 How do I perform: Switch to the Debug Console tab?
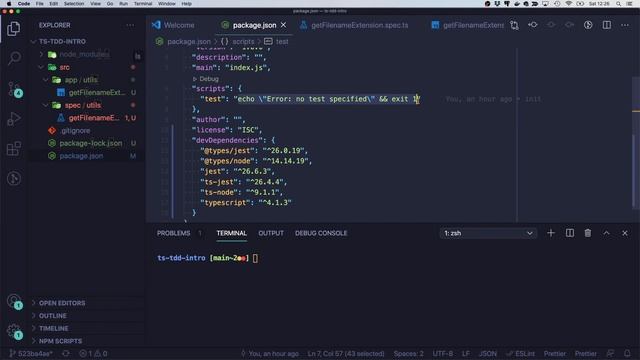click(321, 233)
